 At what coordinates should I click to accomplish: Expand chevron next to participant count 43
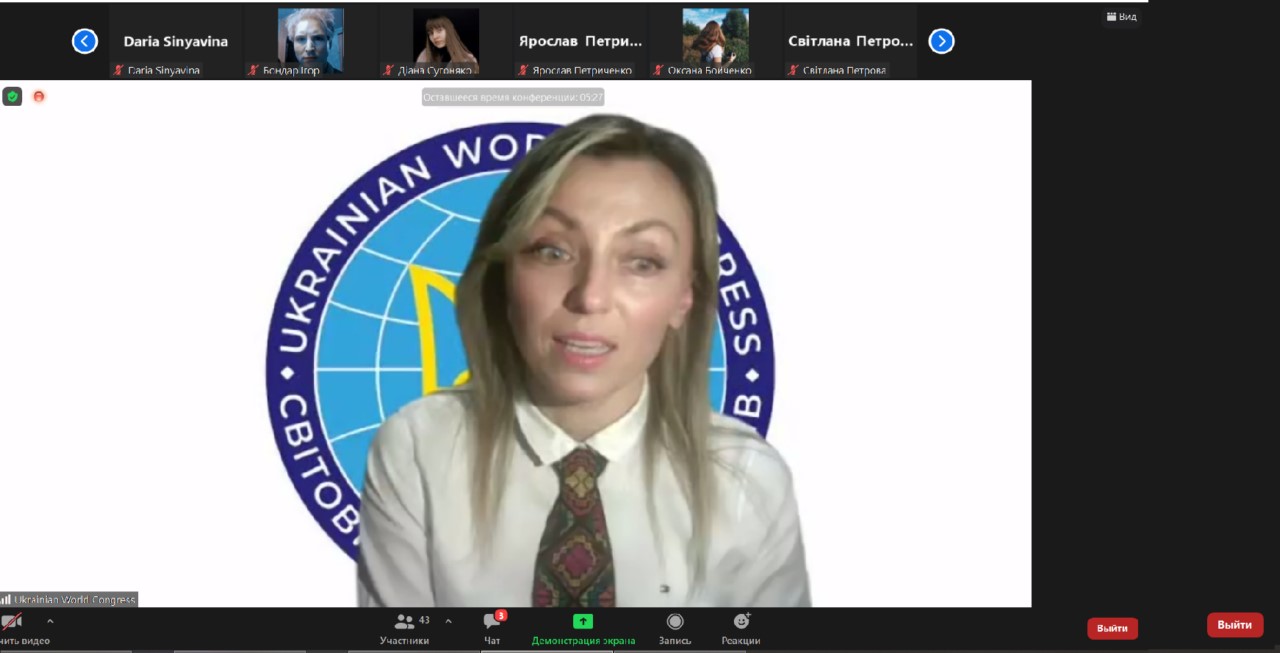448,621
